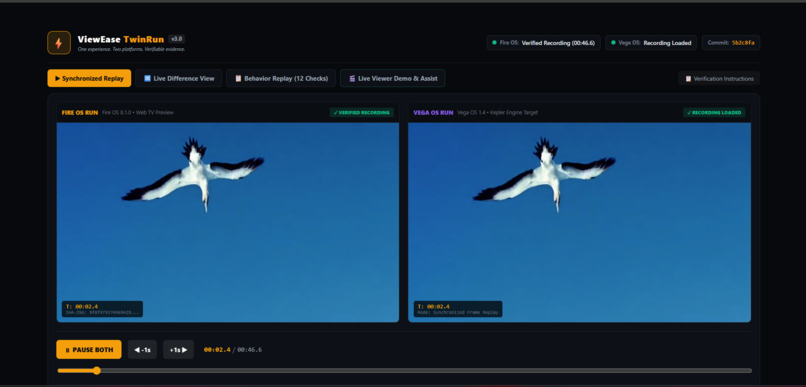Click the Behavior Replay clipboard icon
806x387 pixels.
click(238, 79)
